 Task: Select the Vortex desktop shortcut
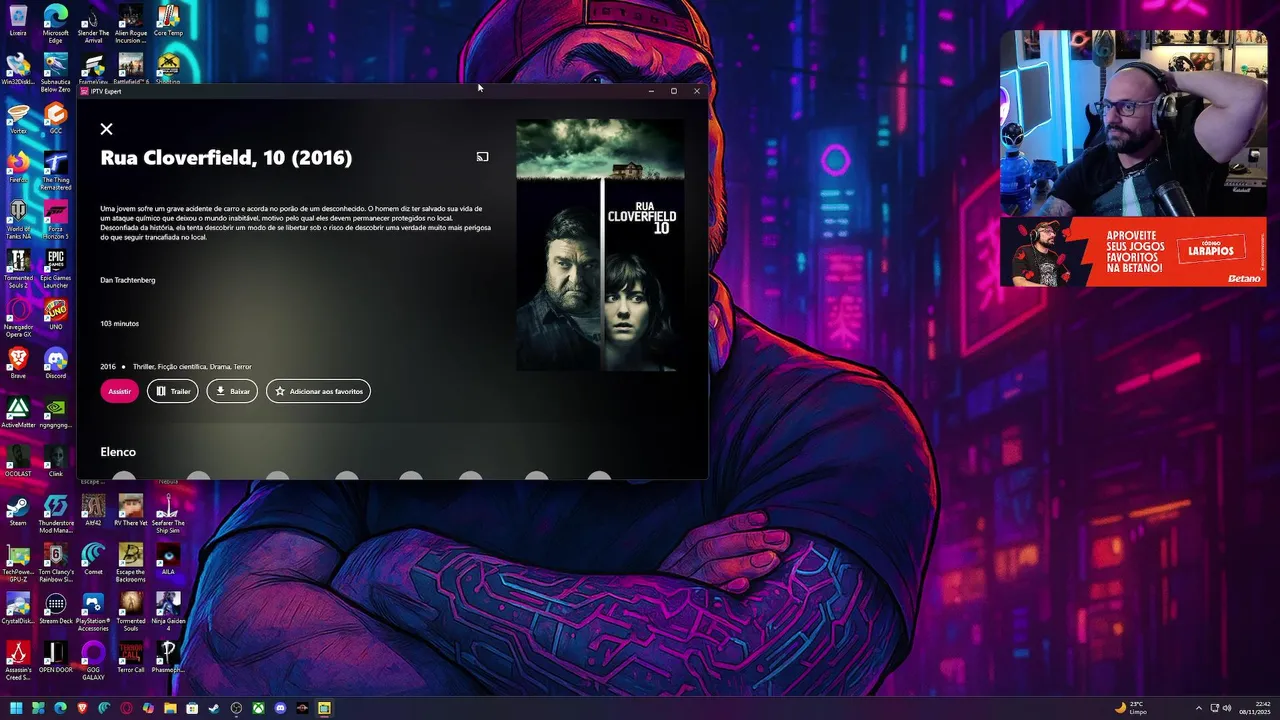pos(18,119)
